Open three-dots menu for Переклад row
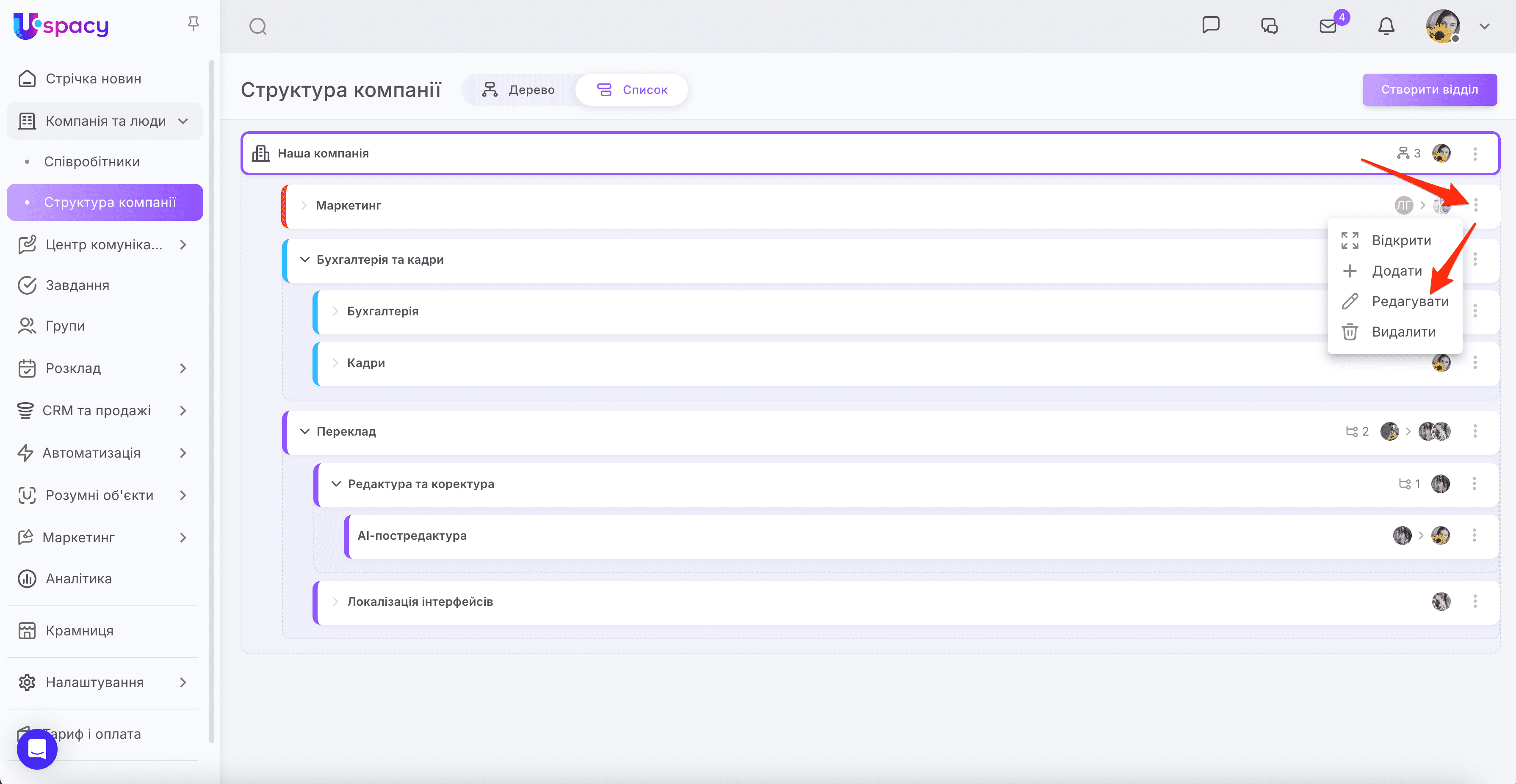The image size is (1516, 784). (x=1475, y=431)
